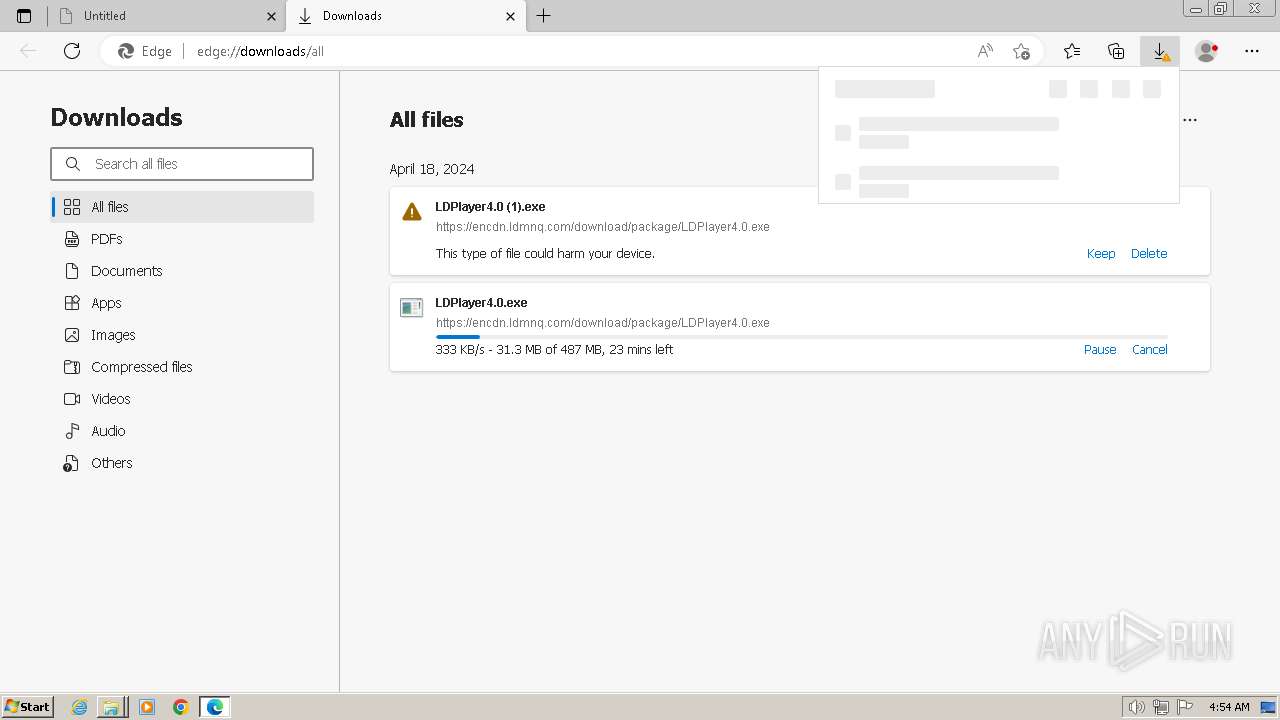Toggle the Downloads flyout toolbar button
The image size is (1280, 720).
tap(1160, 51)
